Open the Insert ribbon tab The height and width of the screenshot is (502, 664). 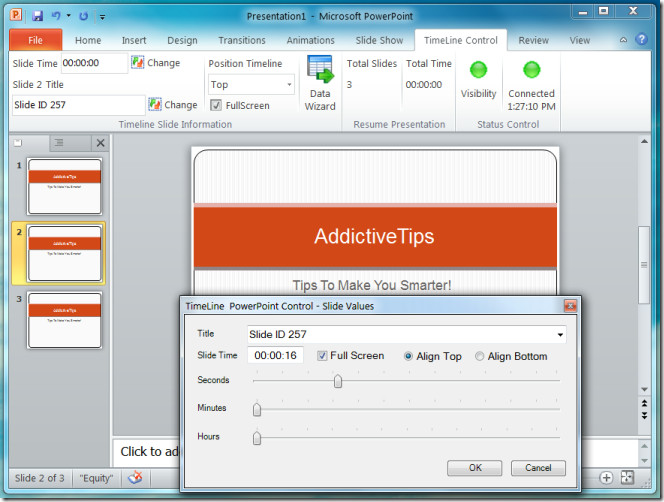[134, 40]
